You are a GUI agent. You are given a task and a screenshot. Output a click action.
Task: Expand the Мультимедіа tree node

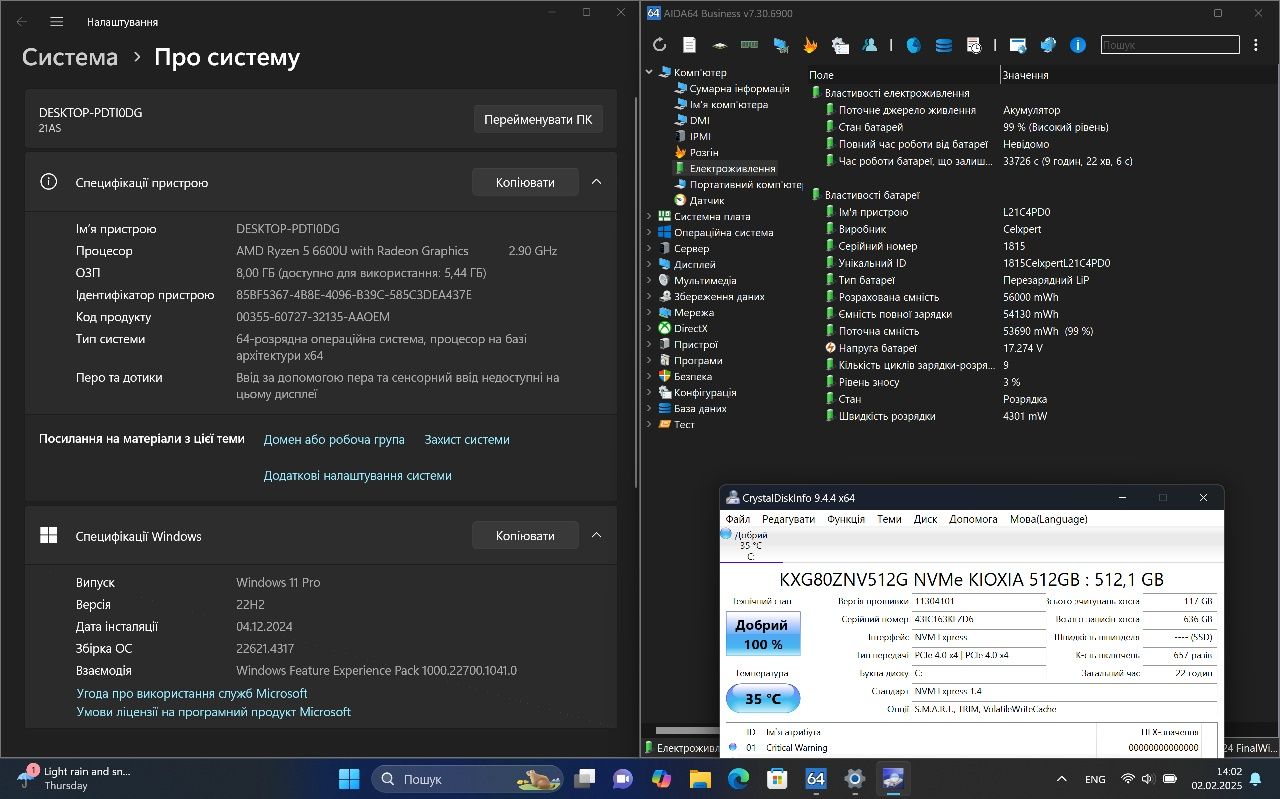pos(649,280)
